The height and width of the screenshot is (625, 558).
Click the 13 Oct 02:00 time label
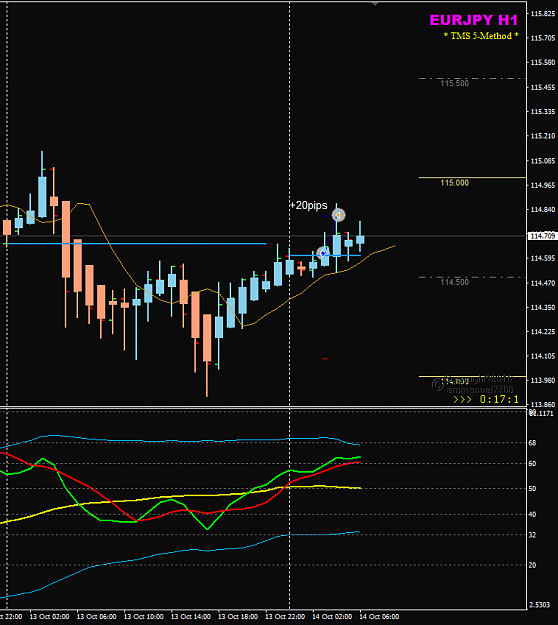click(49, 617)
